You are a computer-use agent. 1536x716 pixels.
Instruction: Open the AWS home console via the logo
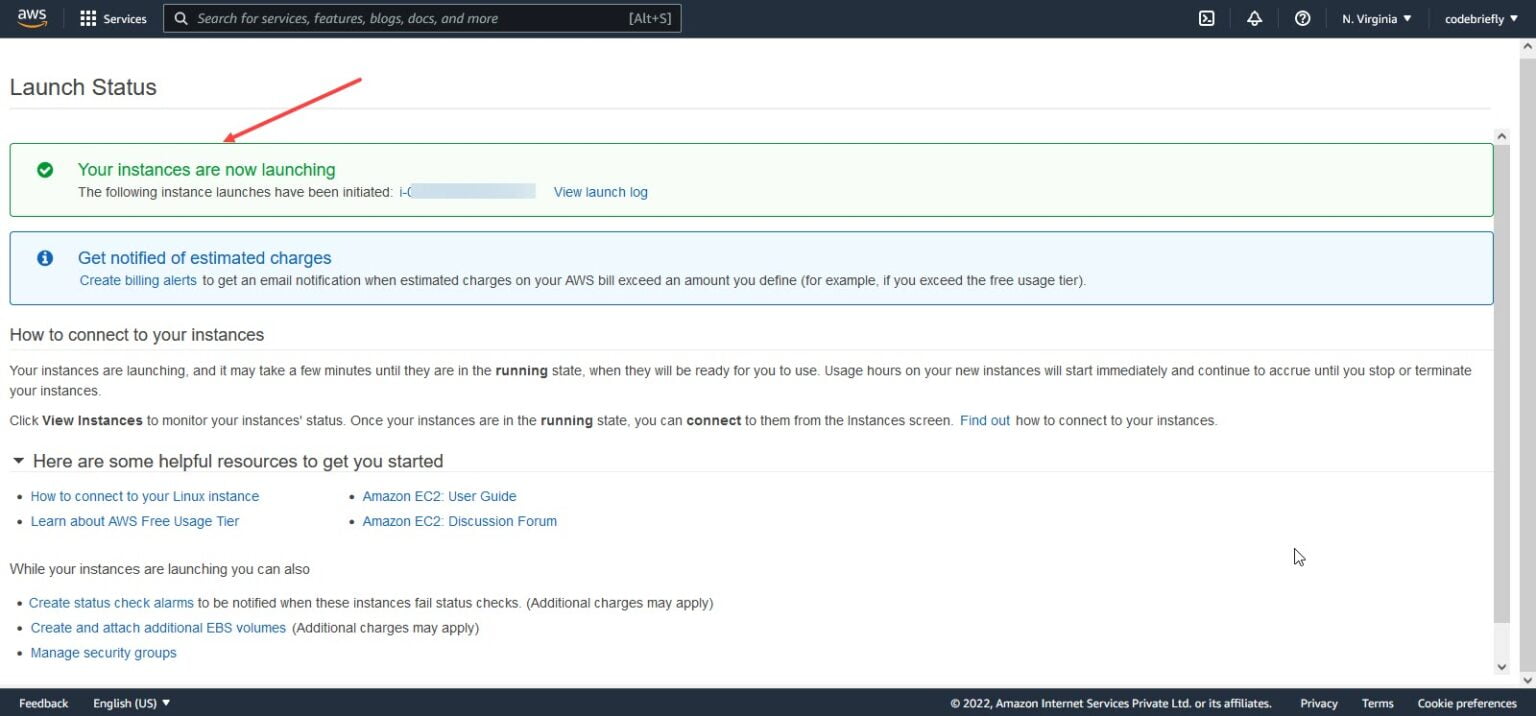[x=31, y=17]
